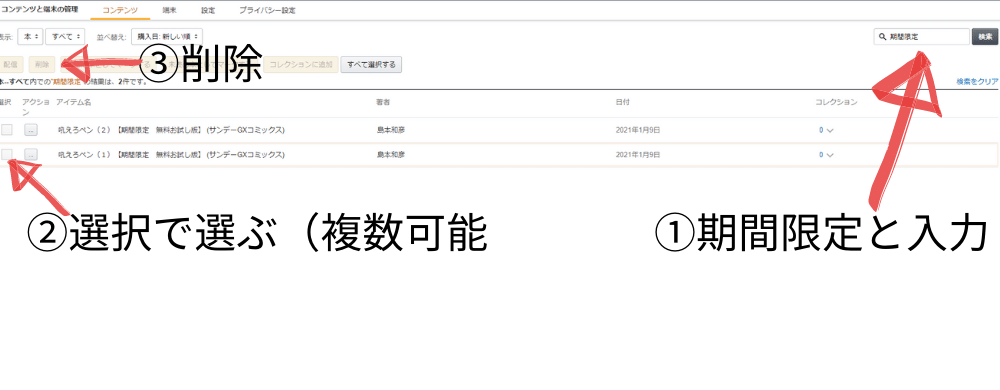Image resolution: width=1000 pixels, height=390 pixels.
Task: Open the 購入日: 新しい順 sort dropdown
Action: point(167,37)
